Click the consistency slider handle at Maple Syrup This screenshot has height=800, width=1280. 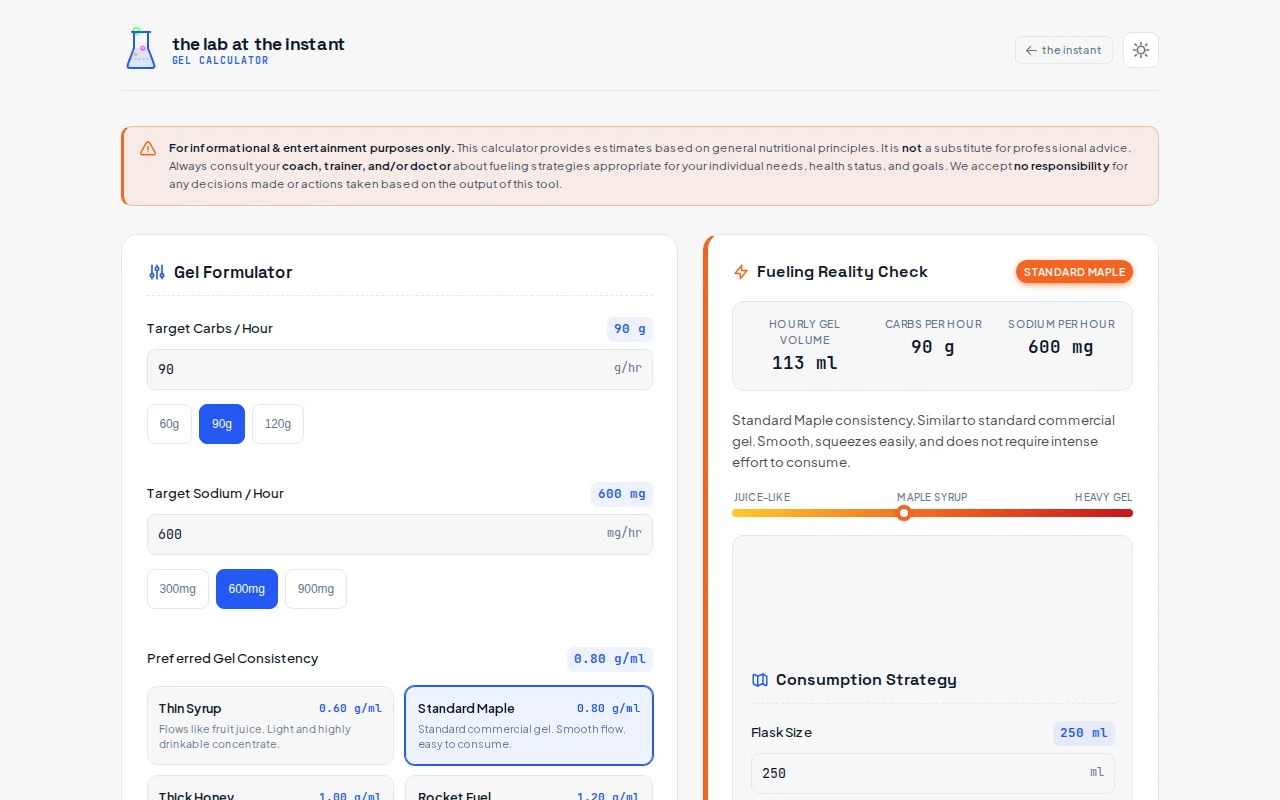tap(904, 513)
